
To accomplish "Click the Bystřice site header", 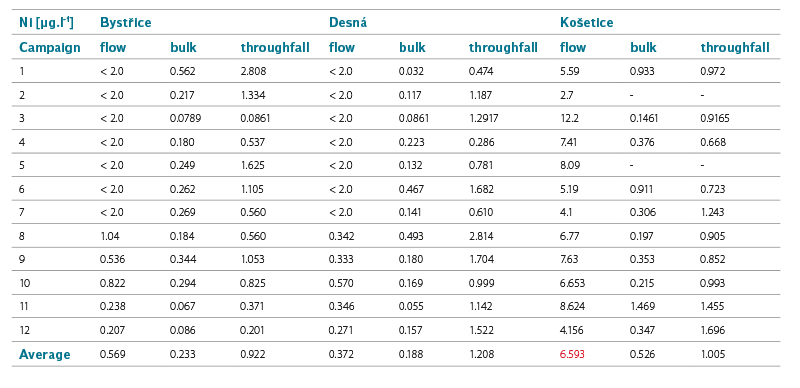I will point(126,23).
